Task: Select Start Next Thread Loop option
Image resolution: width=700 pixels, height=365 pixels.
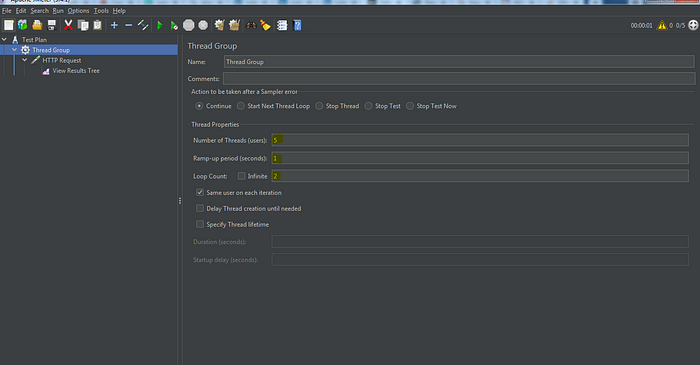Action: coord(241,106)
